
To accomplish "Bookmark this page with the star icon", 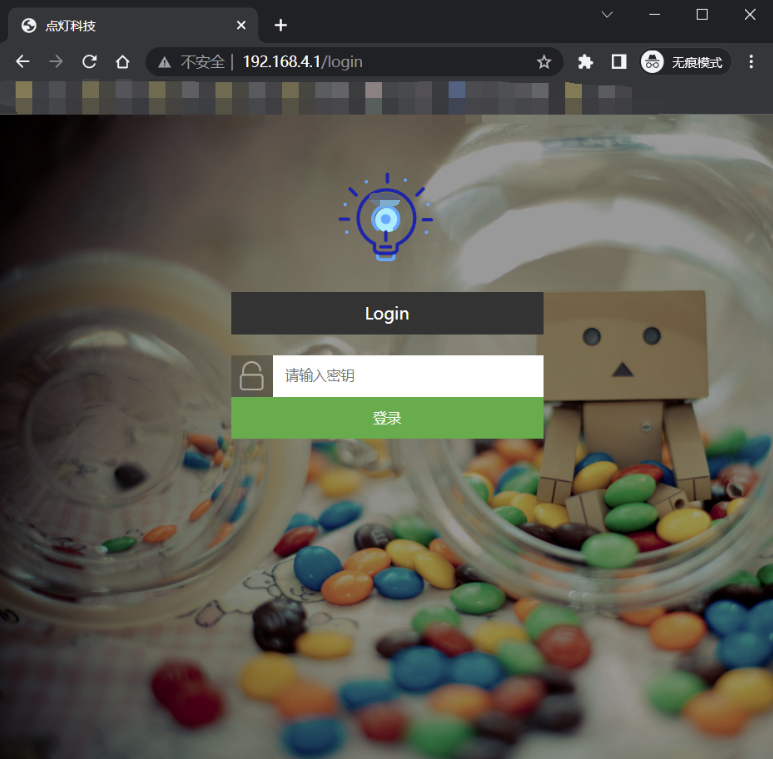I will tap(544, 62).
